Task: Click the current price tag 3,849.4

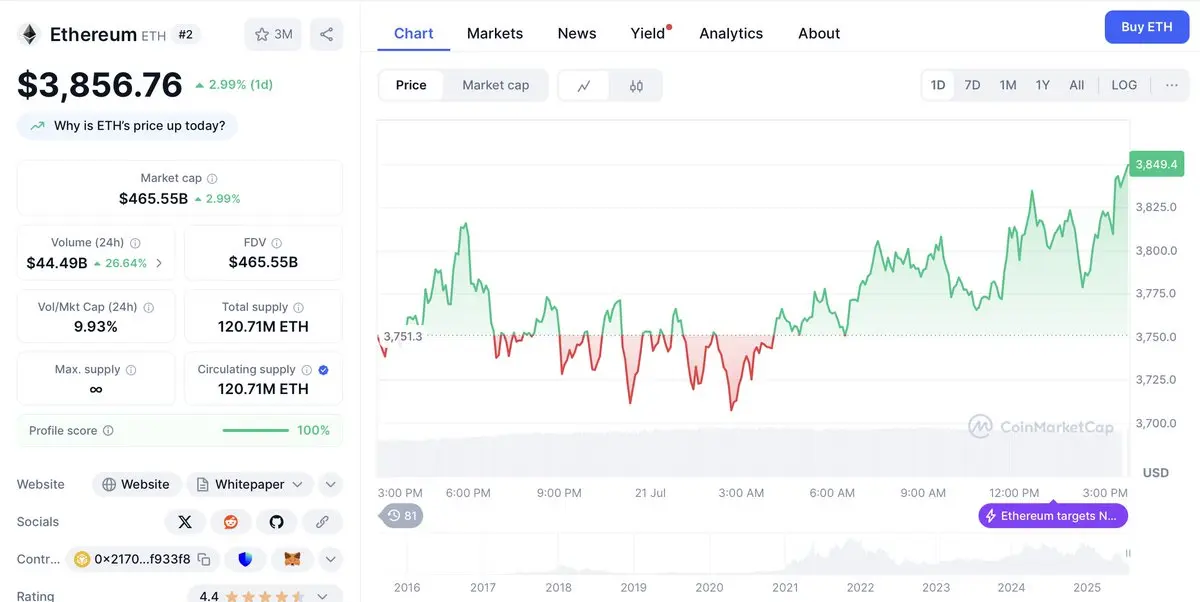Action: 1157,164
